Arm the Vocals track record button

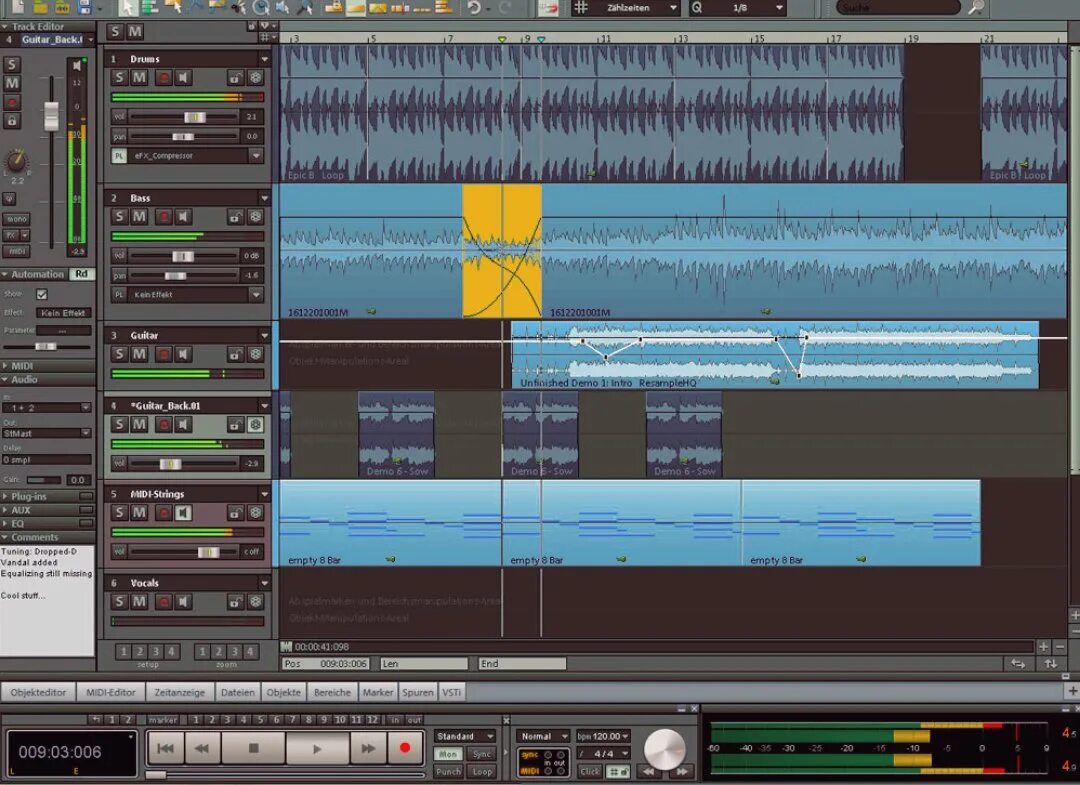(163, 602)
